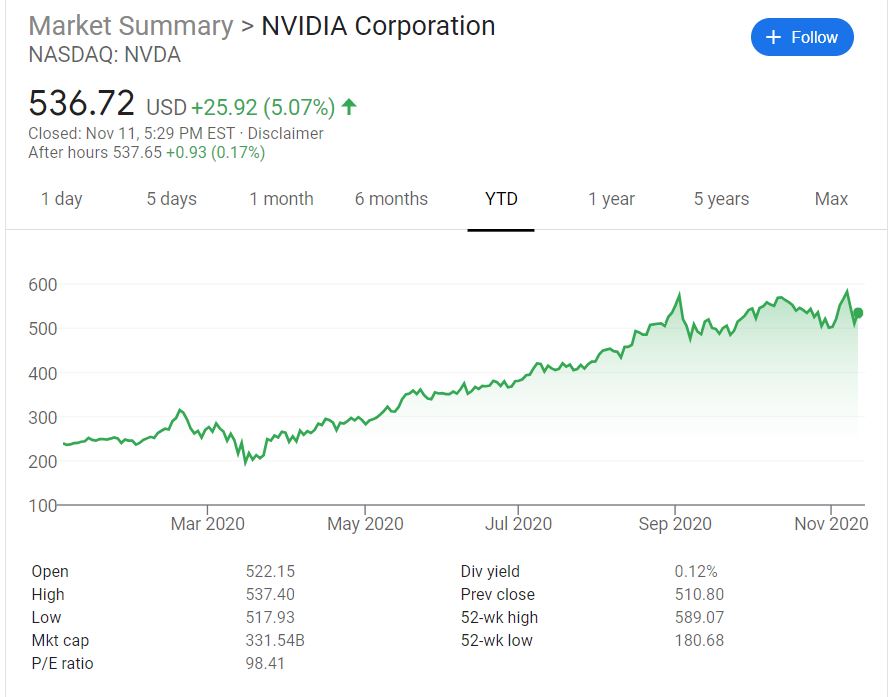Viewport: 891px width, 697px height.
Task: Select the 52-wk high figure 589.07
Action: (697, 617)
